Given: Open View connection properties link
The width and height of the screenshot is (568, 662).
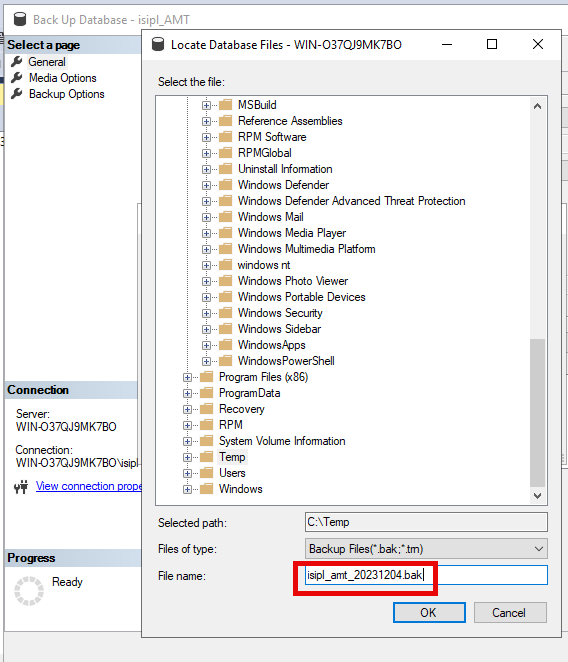Looking at the screenshot, I should coord(89,486).
